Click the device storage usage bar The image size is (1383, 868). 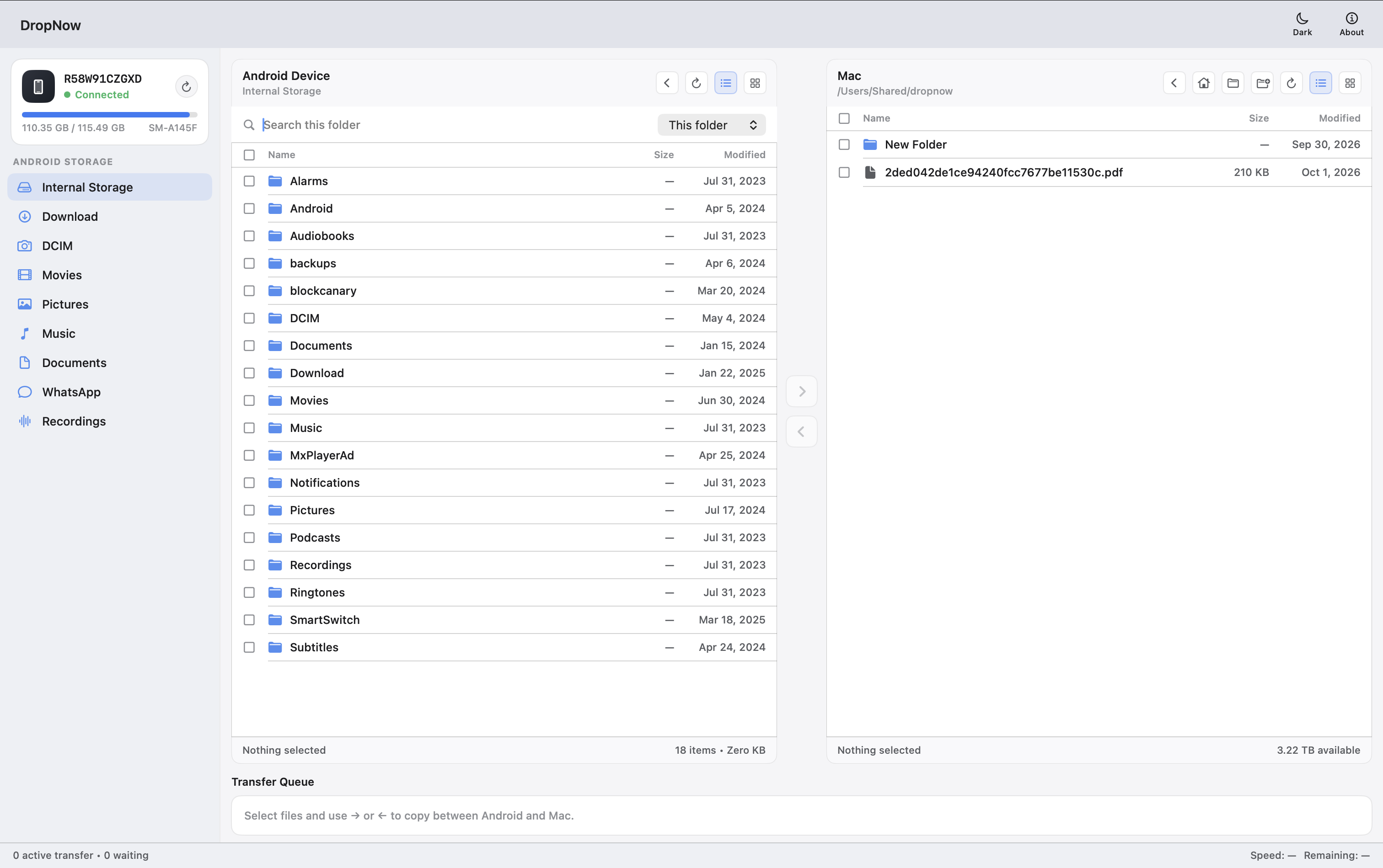(109, 115)
